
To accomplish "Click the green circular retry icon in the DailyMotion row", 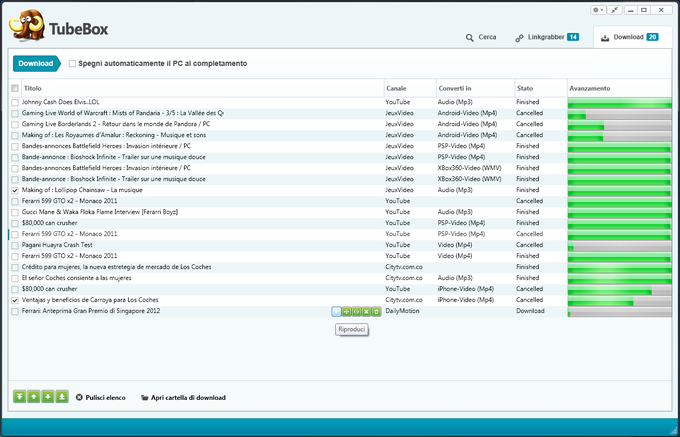I will pyautogui.click(x=356, y=311).
